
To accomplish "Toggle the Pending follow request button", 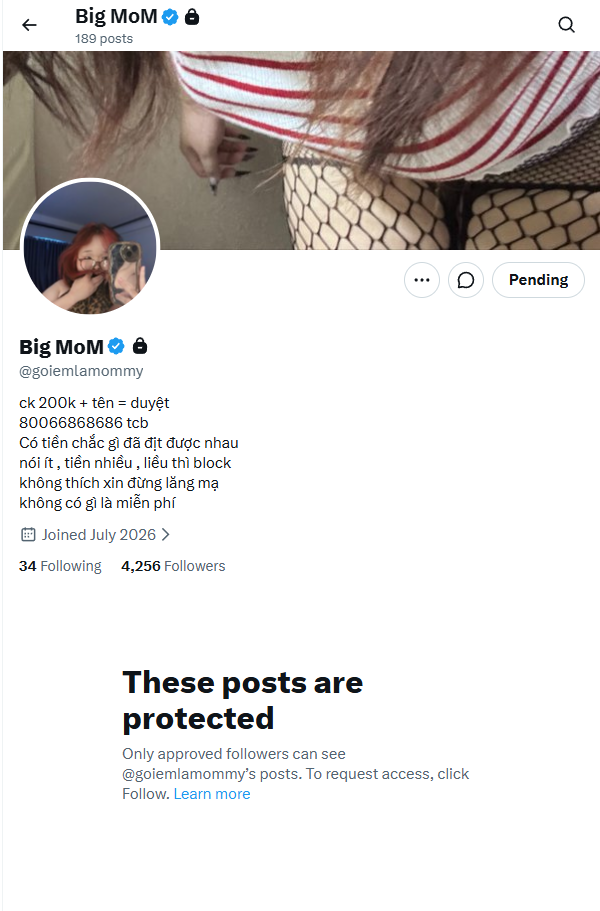I will tap(538, 280).
